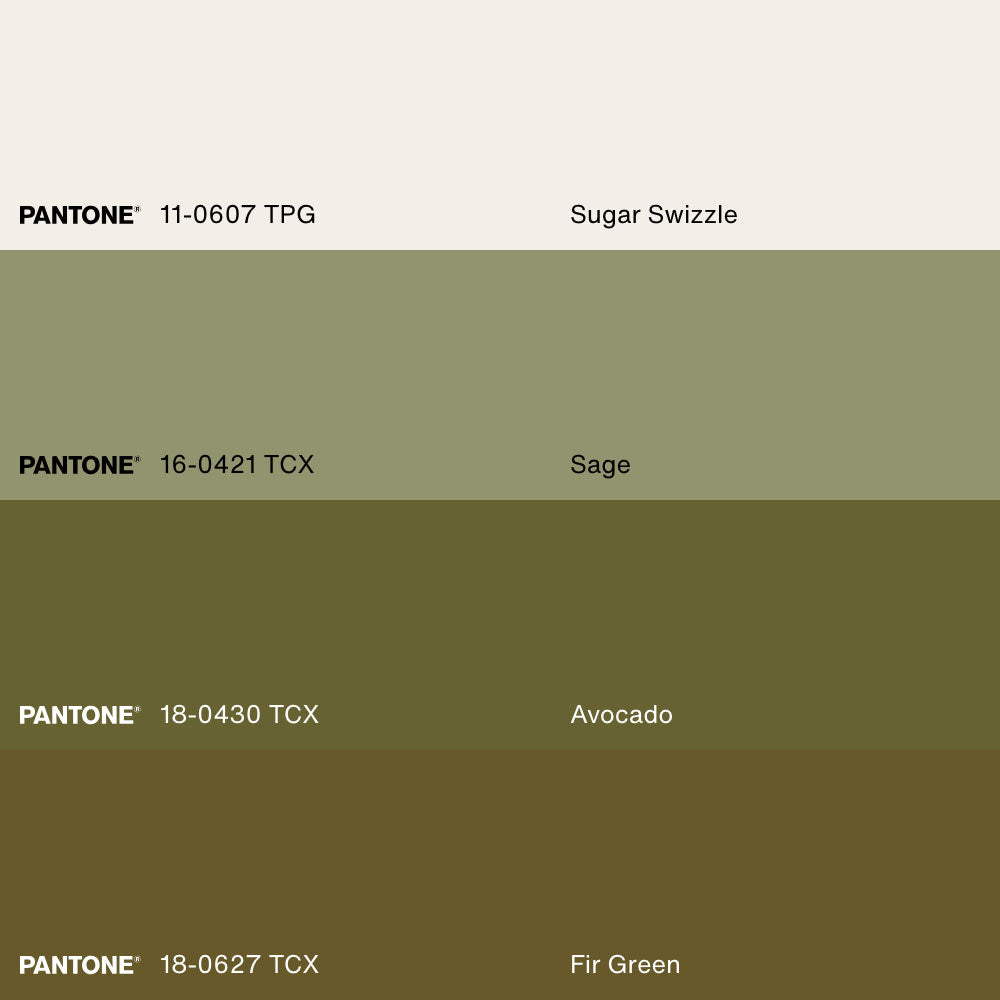Select the 18-0430 TCX color code

coord(239,715)
